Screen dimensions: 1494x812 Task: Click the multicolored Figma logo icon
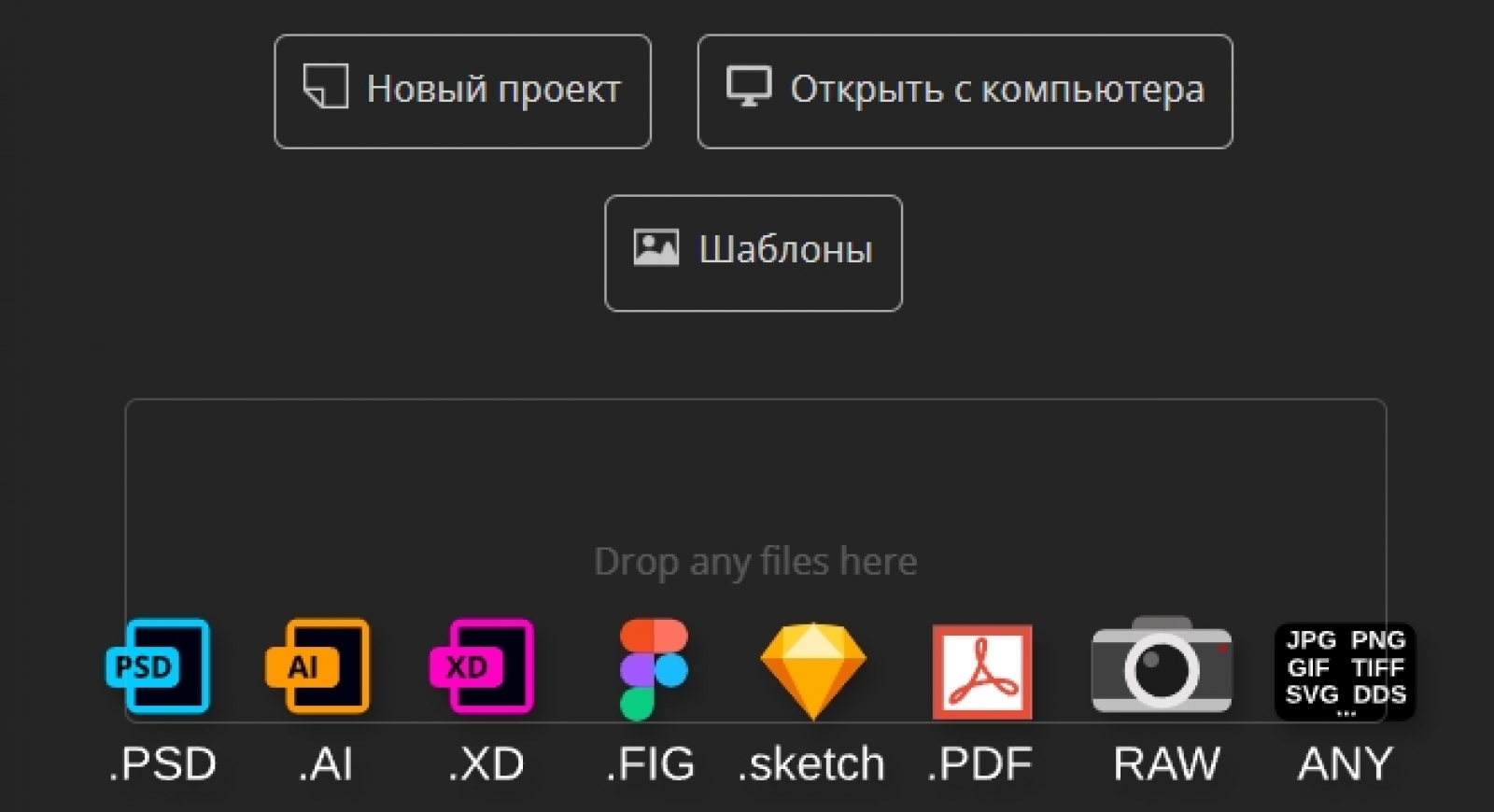[x=653, y=670]
